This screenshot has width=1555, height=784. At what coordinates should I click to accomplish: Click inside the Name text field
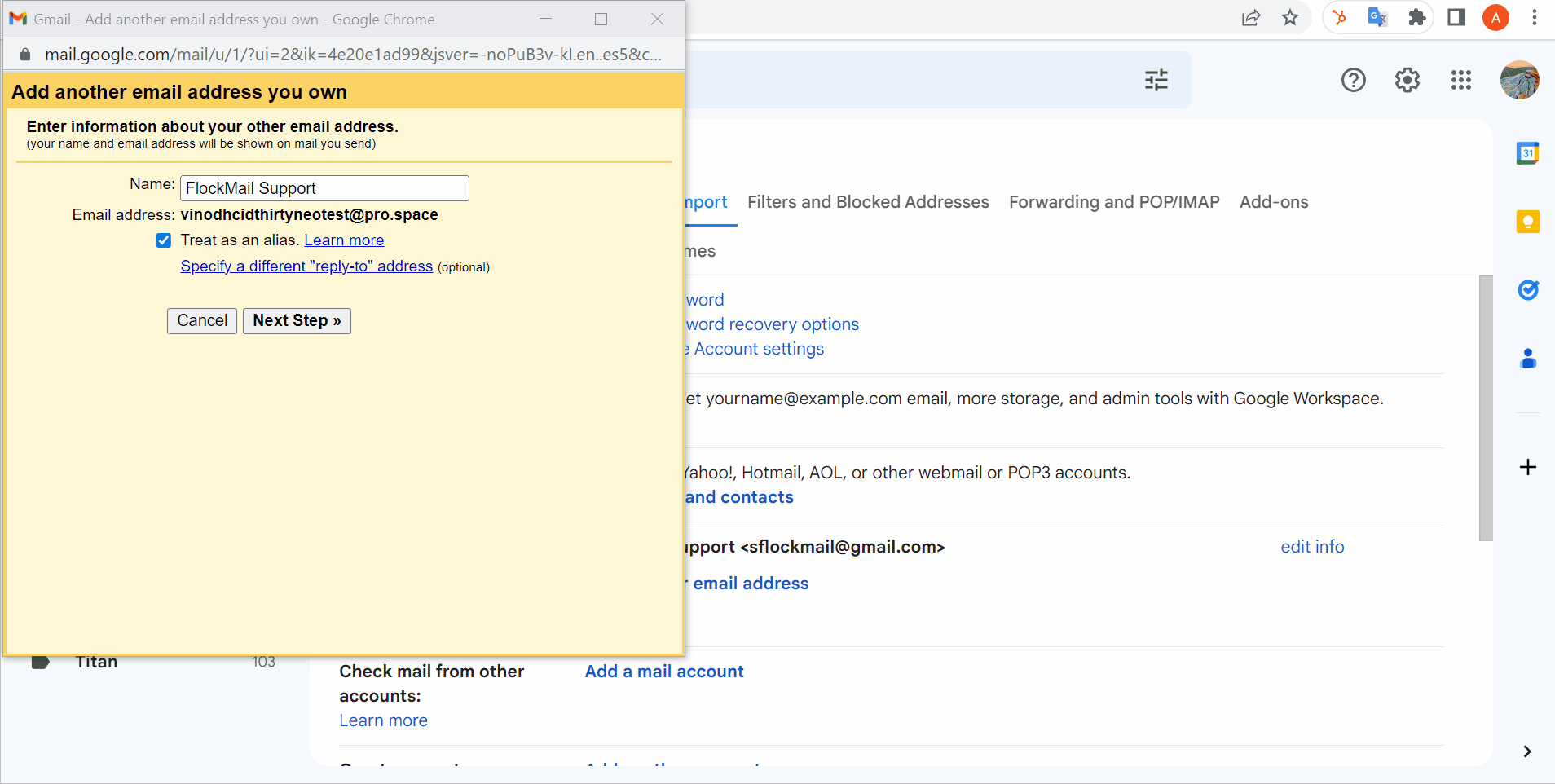324,188
